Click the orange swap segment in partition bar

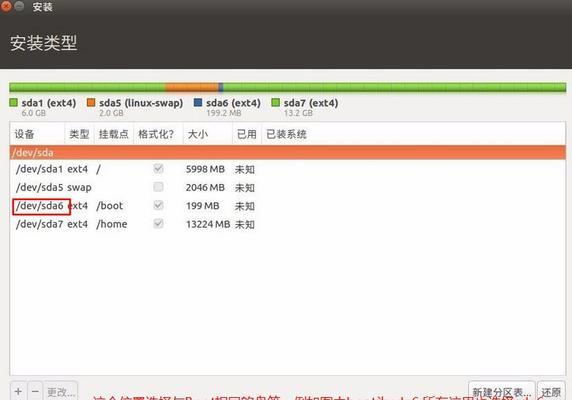coord(192,88)
